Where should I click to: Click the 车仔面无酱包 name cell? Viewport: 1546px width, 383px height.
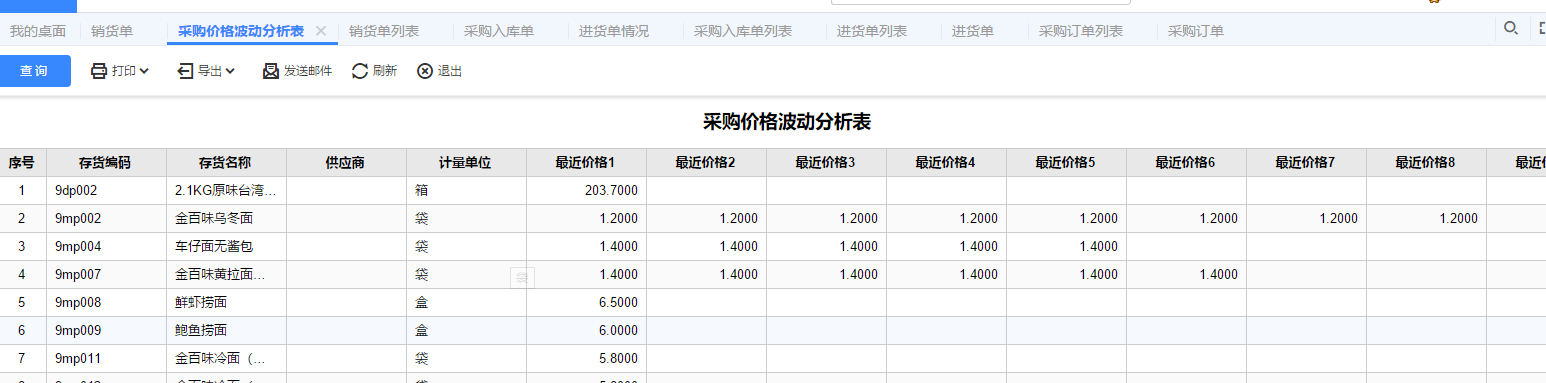[226, 246]
